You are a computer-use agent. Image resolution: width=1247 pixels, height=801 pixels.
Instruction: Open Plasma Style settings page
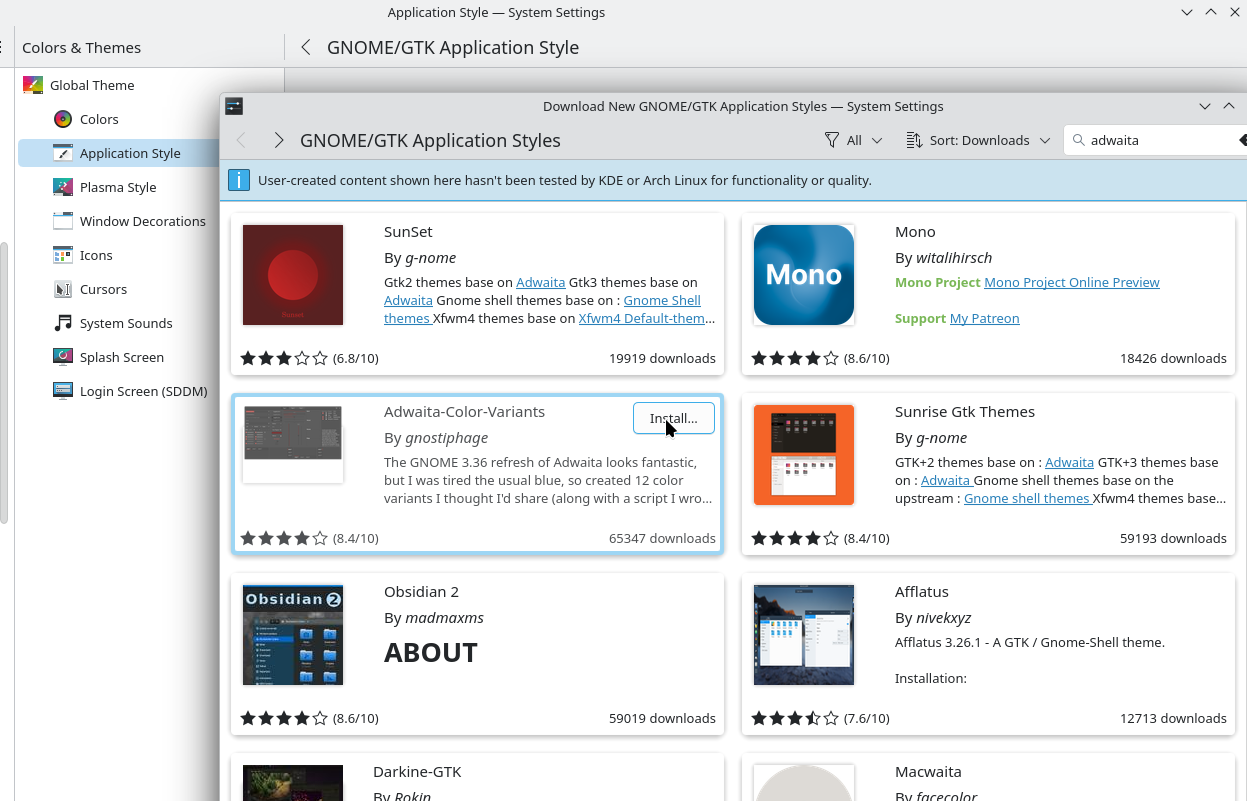pos(118,187)
